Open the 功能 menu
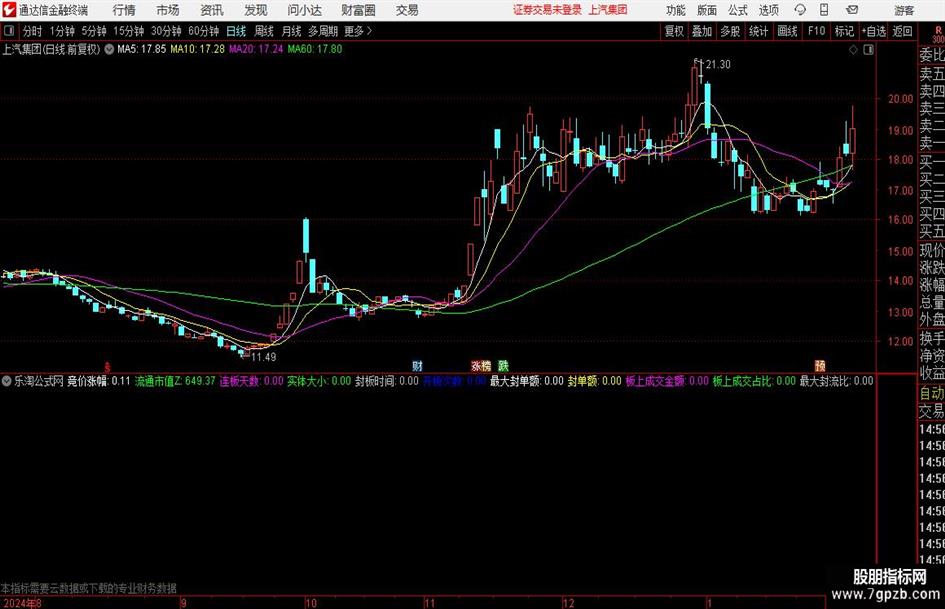This screenshot has height=609, width=945. 676,10
